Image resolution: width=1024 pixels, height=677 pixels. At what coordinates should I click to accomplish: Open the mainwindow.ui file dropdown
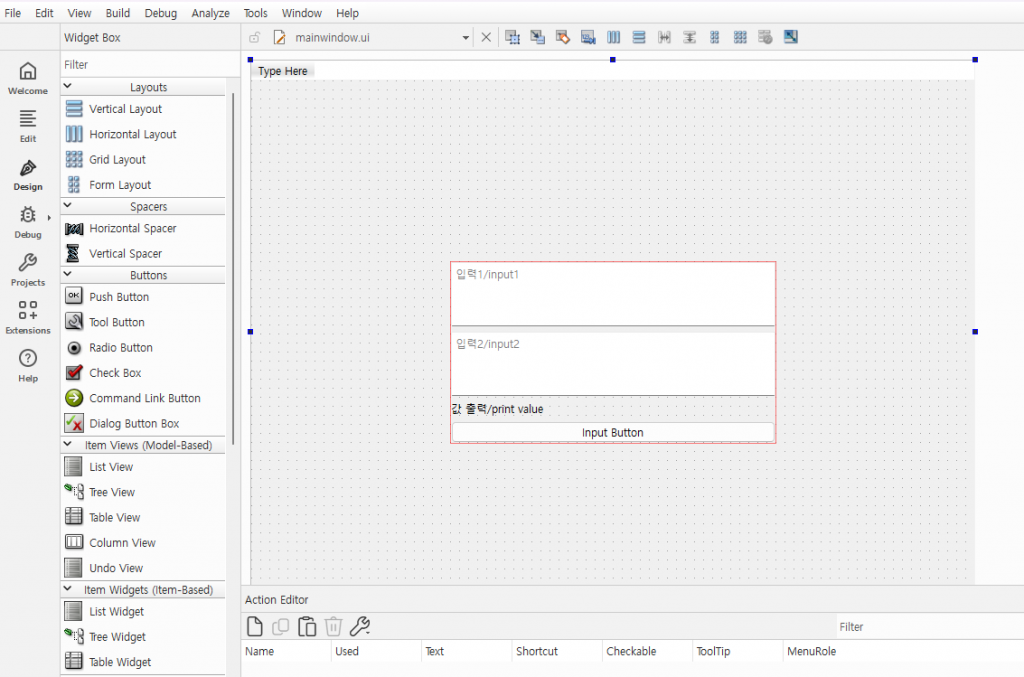click(x=466, y=38)
